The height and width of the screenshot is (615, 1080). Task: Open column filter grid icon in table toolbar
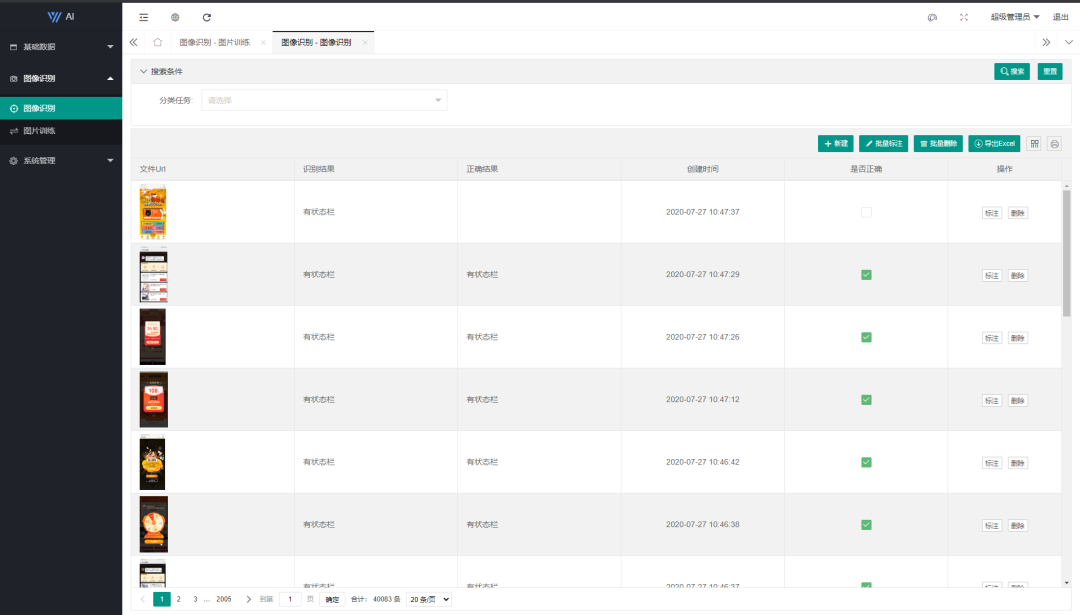1035,143
